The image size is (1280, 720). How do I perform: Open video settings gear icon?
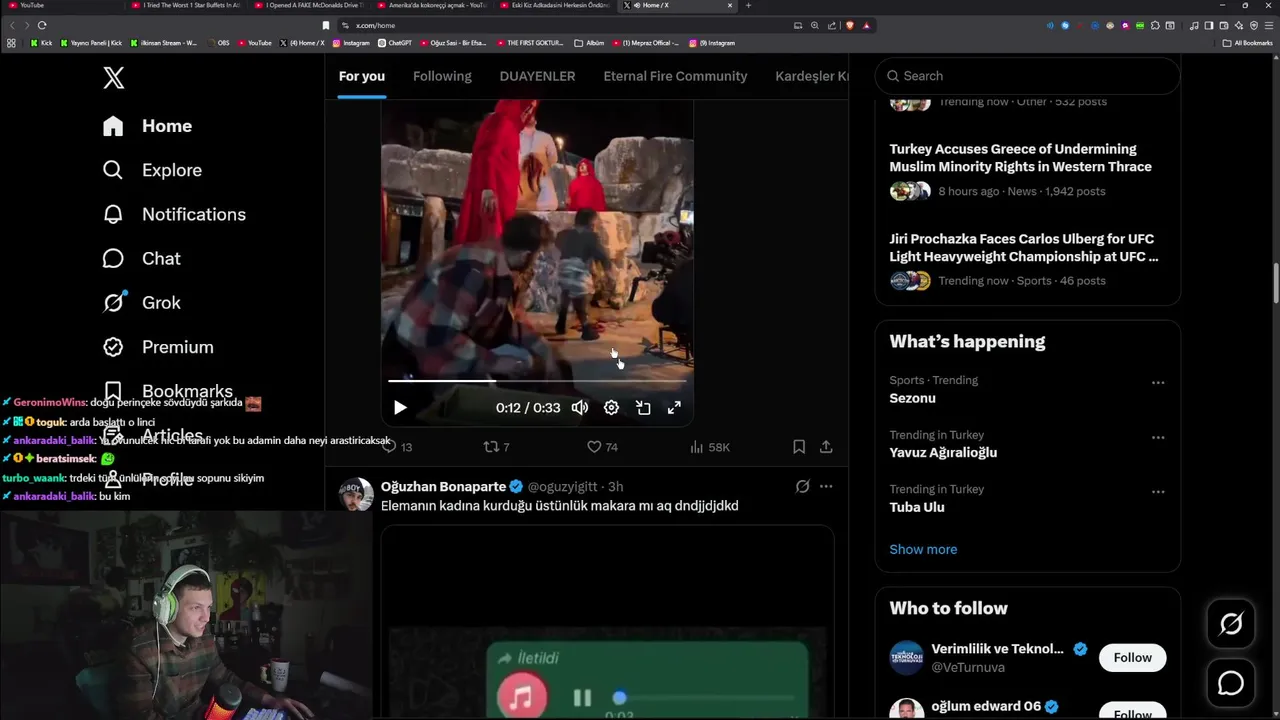click(x=611, y=408)
